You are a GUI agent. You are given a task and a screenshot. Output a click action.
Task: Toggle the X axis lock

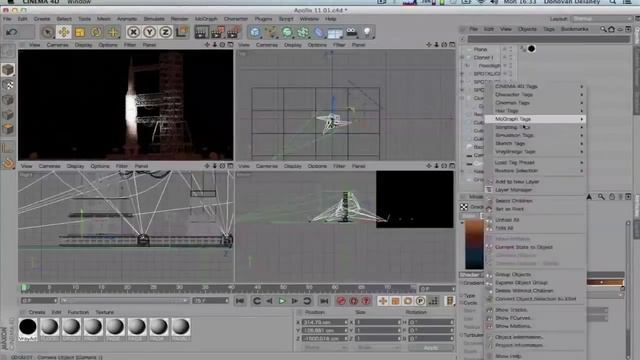(x=133, y=32)
